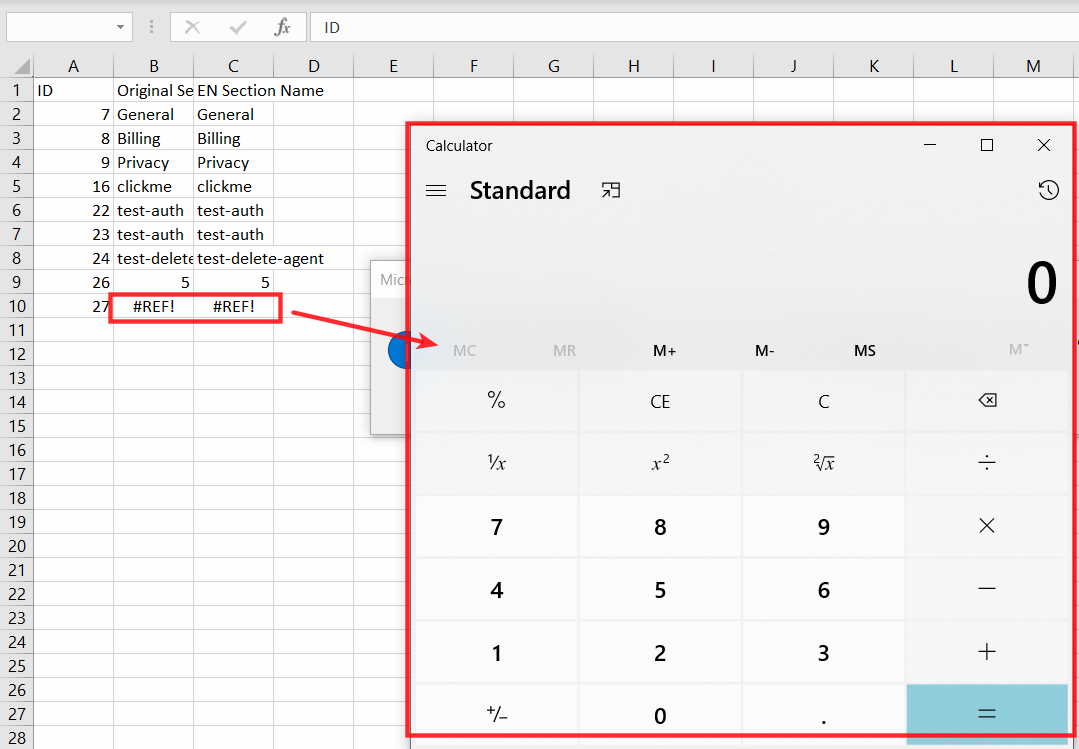Click cell C8 showing test-delete-agent

coord(234,259)
